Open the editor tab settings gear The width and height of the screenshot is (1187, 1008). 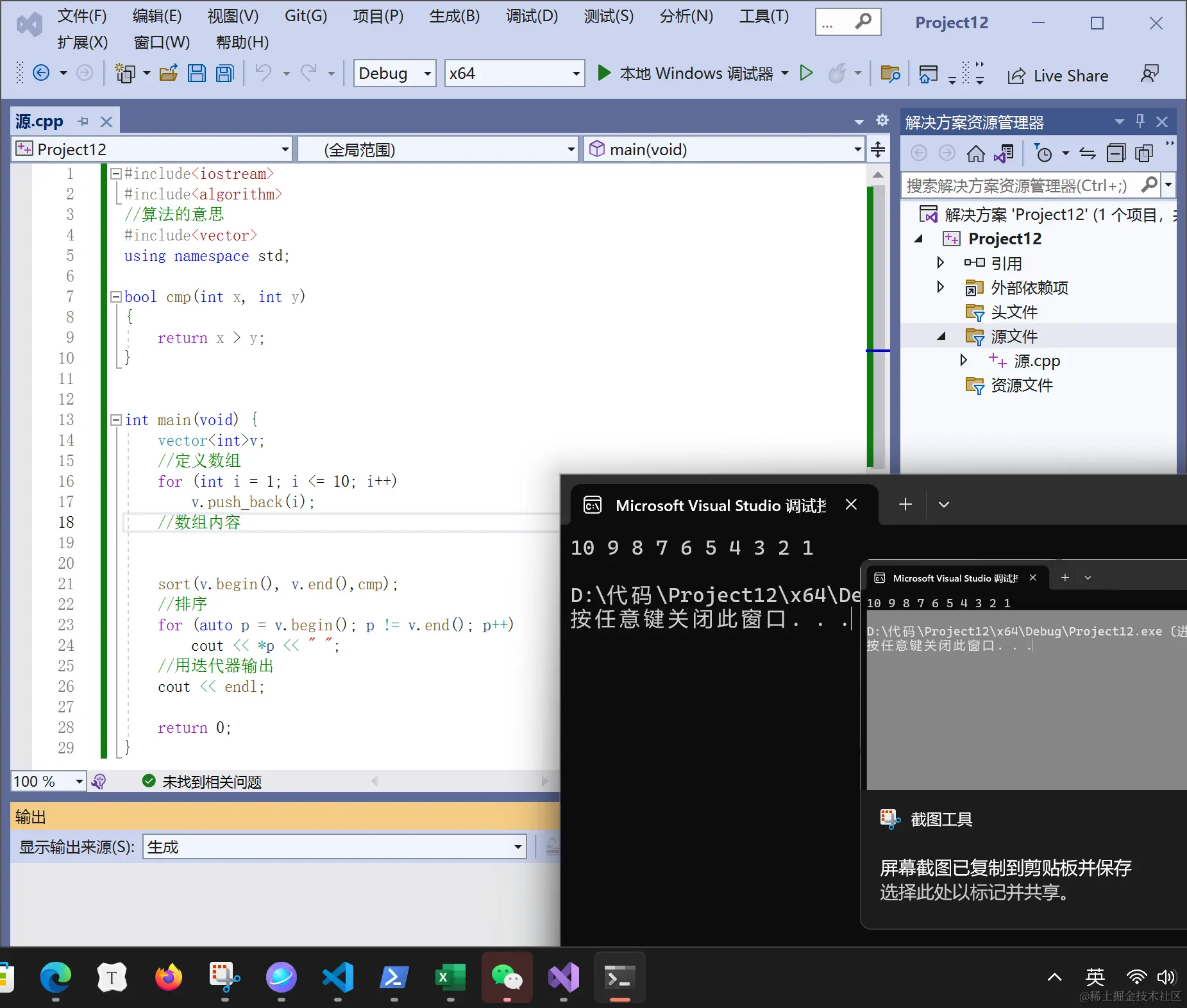(x=882, y=120)
